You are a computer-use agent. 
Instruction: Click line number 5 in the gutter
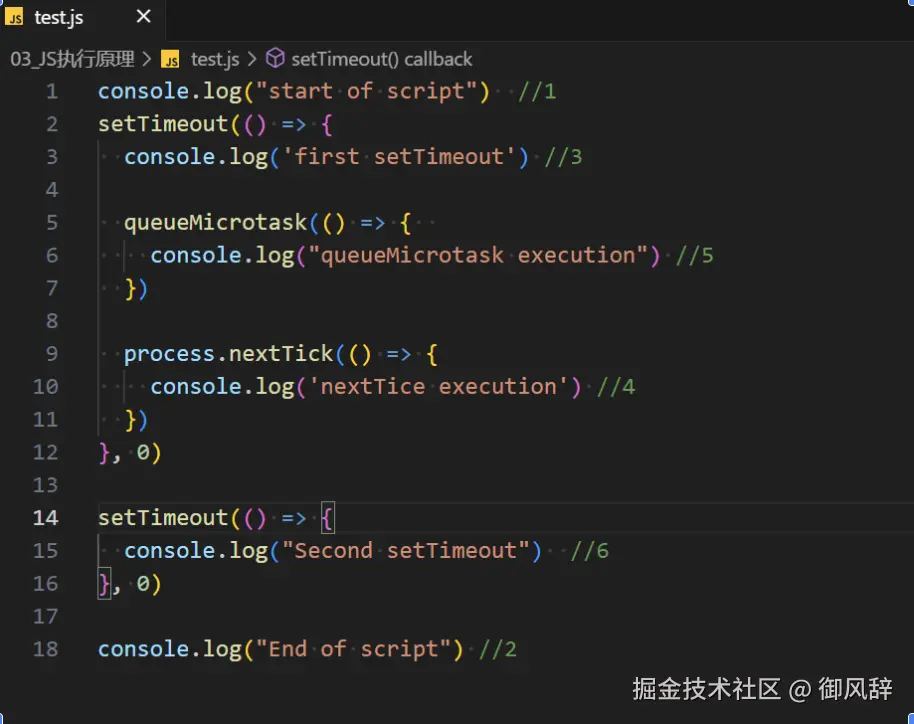coord(52,222)
